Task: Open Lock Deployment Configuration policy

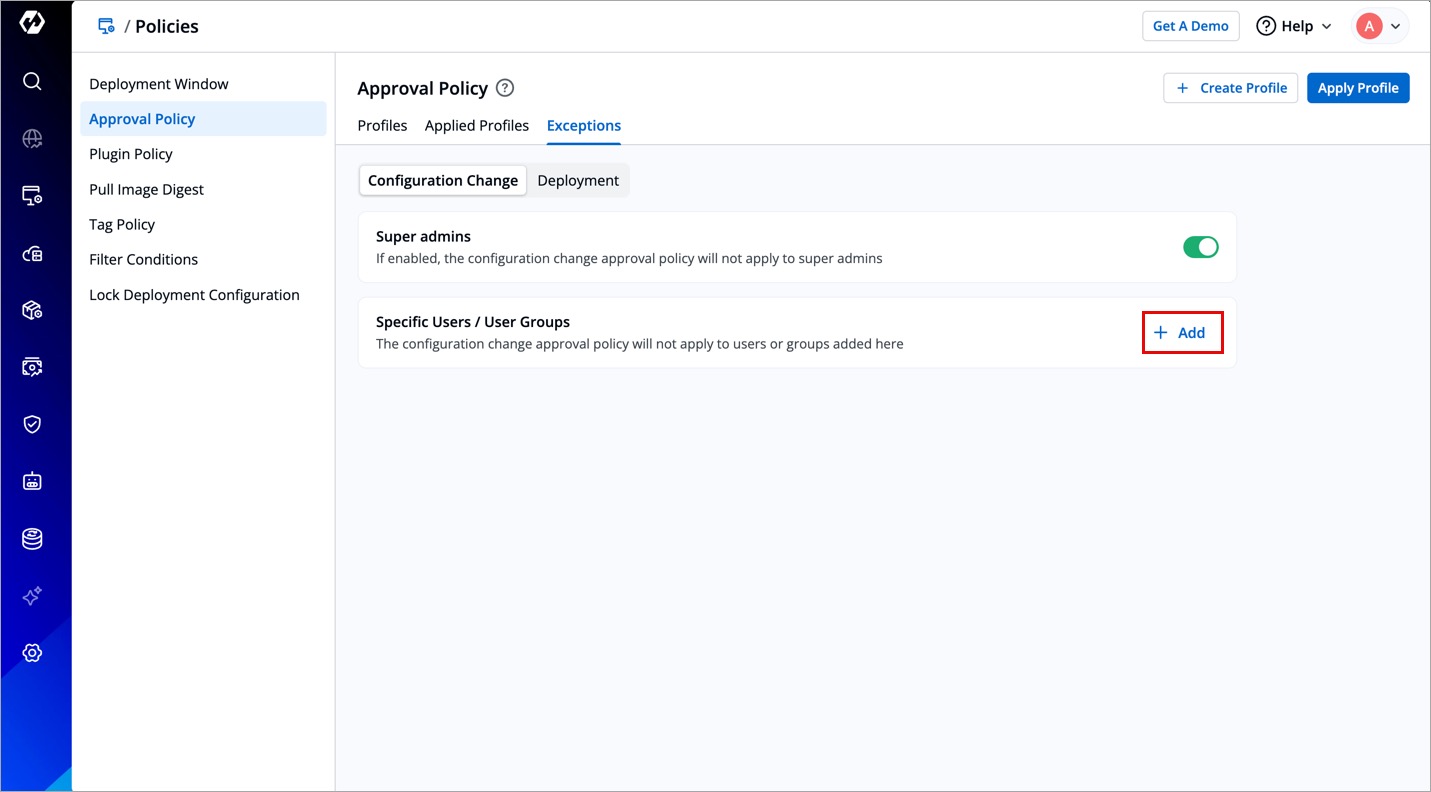Action: click(x=194, y=295)
